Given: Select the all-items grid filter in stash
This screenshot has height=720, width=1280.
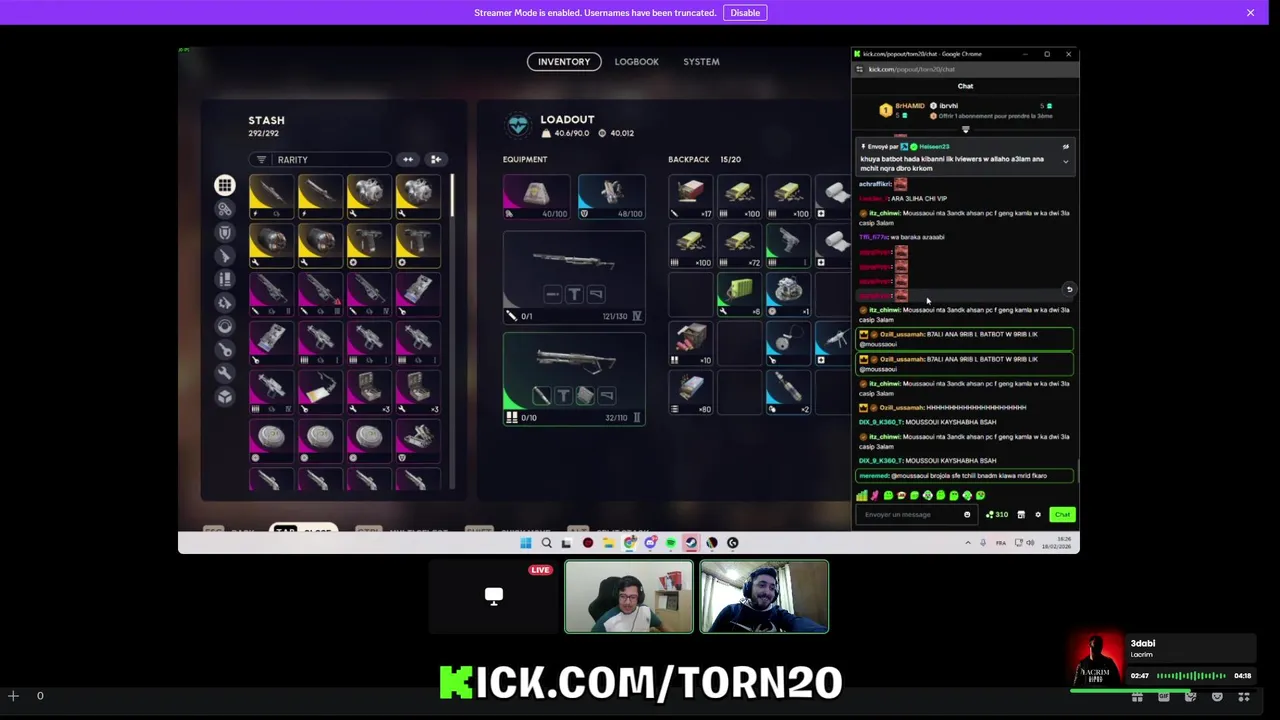Looking at the screenshot, I should pyautogui.click(x=225, y=185).
